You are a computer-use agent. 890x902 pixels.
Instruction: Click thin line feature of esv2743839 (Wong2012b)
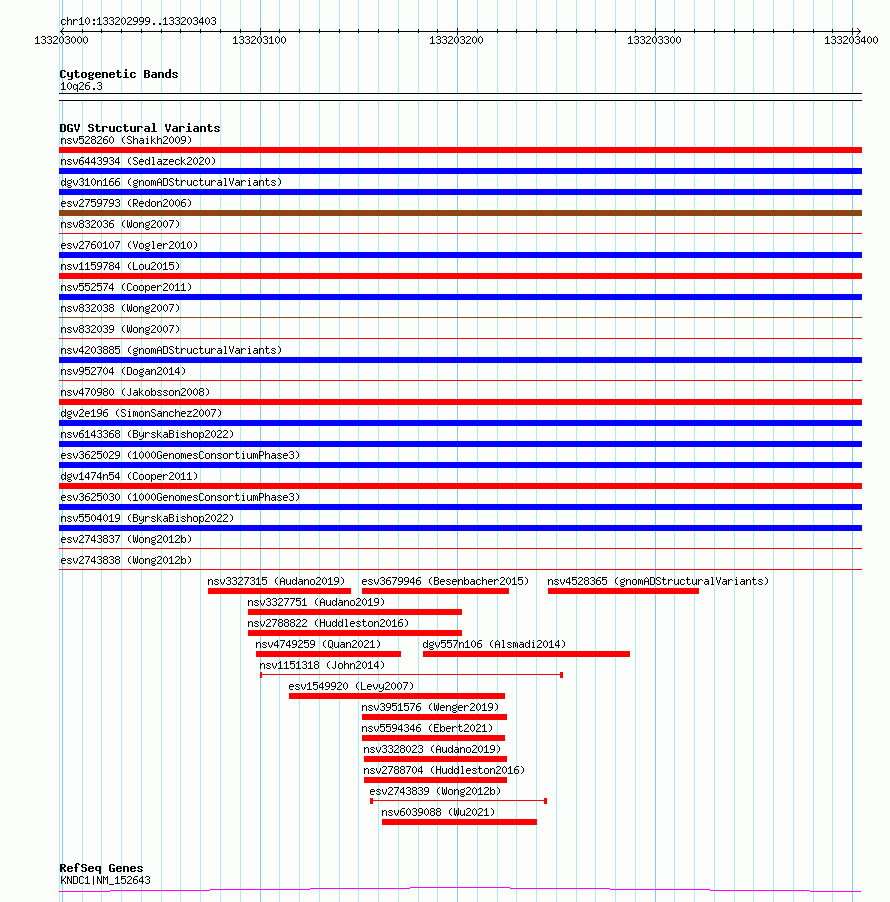(459, 801)
